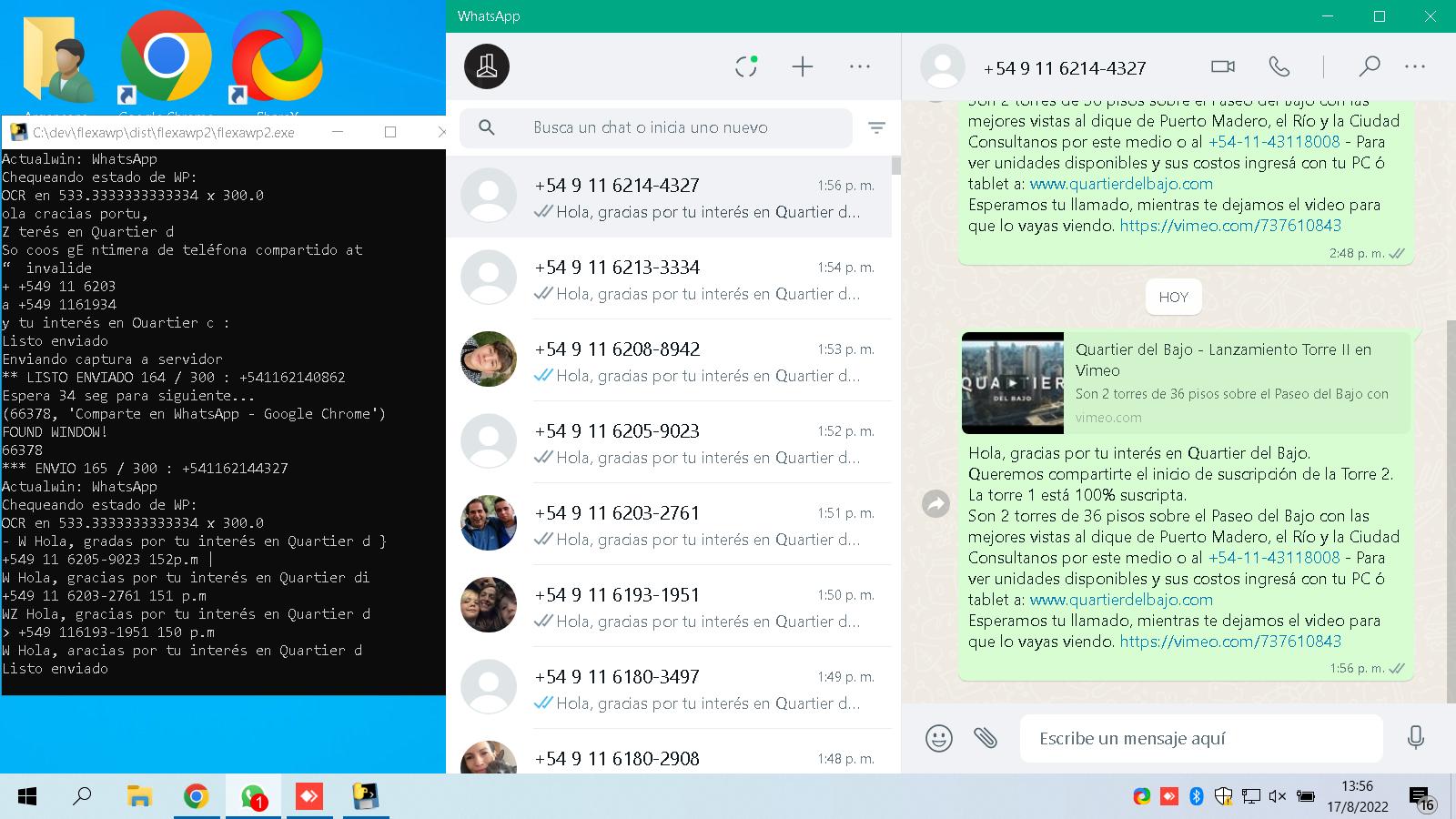
Task: Click the search magnifier in chat list
Action: coord(487,127)
